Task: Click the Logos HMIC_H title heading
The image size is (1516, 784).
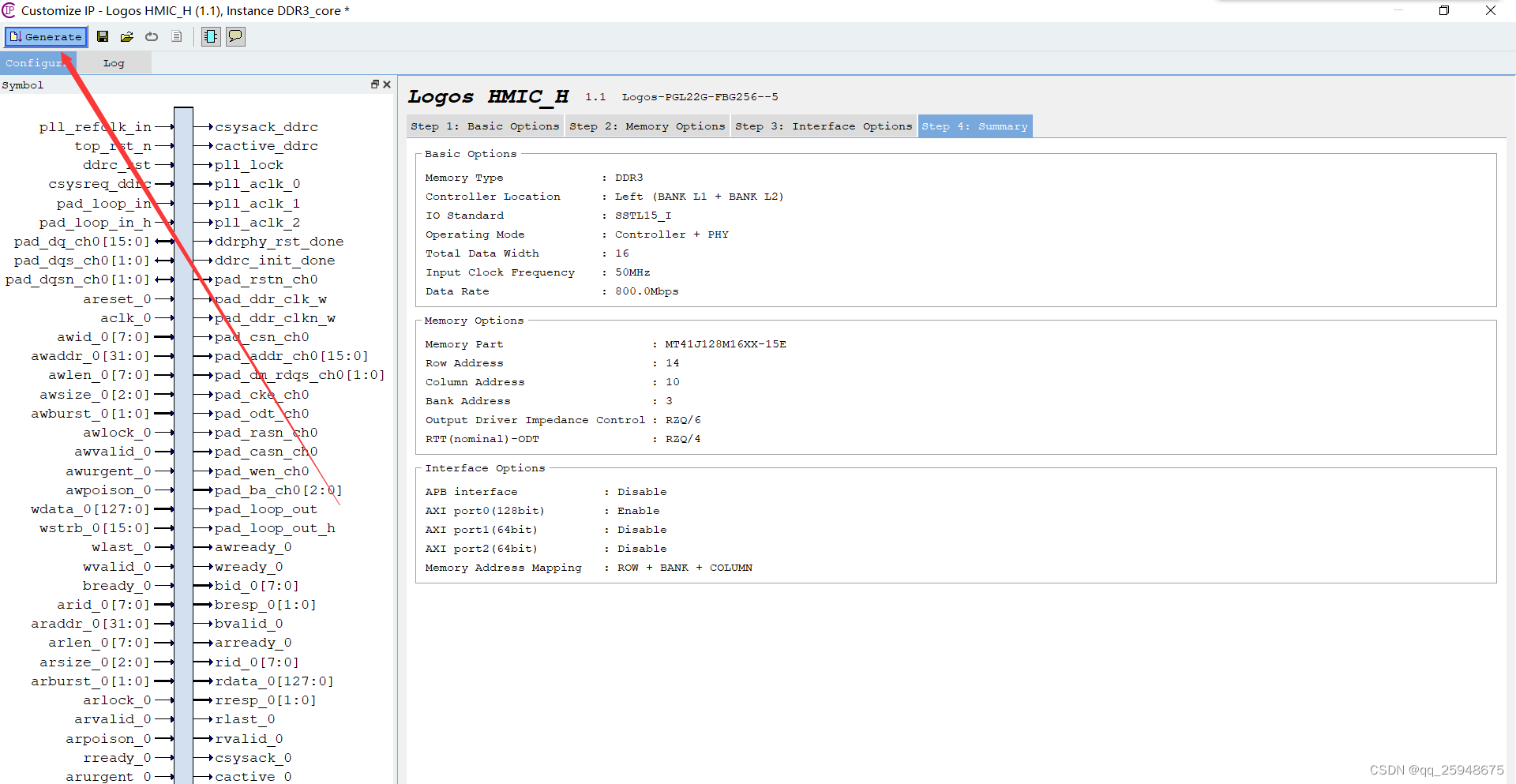Action: 488,96
